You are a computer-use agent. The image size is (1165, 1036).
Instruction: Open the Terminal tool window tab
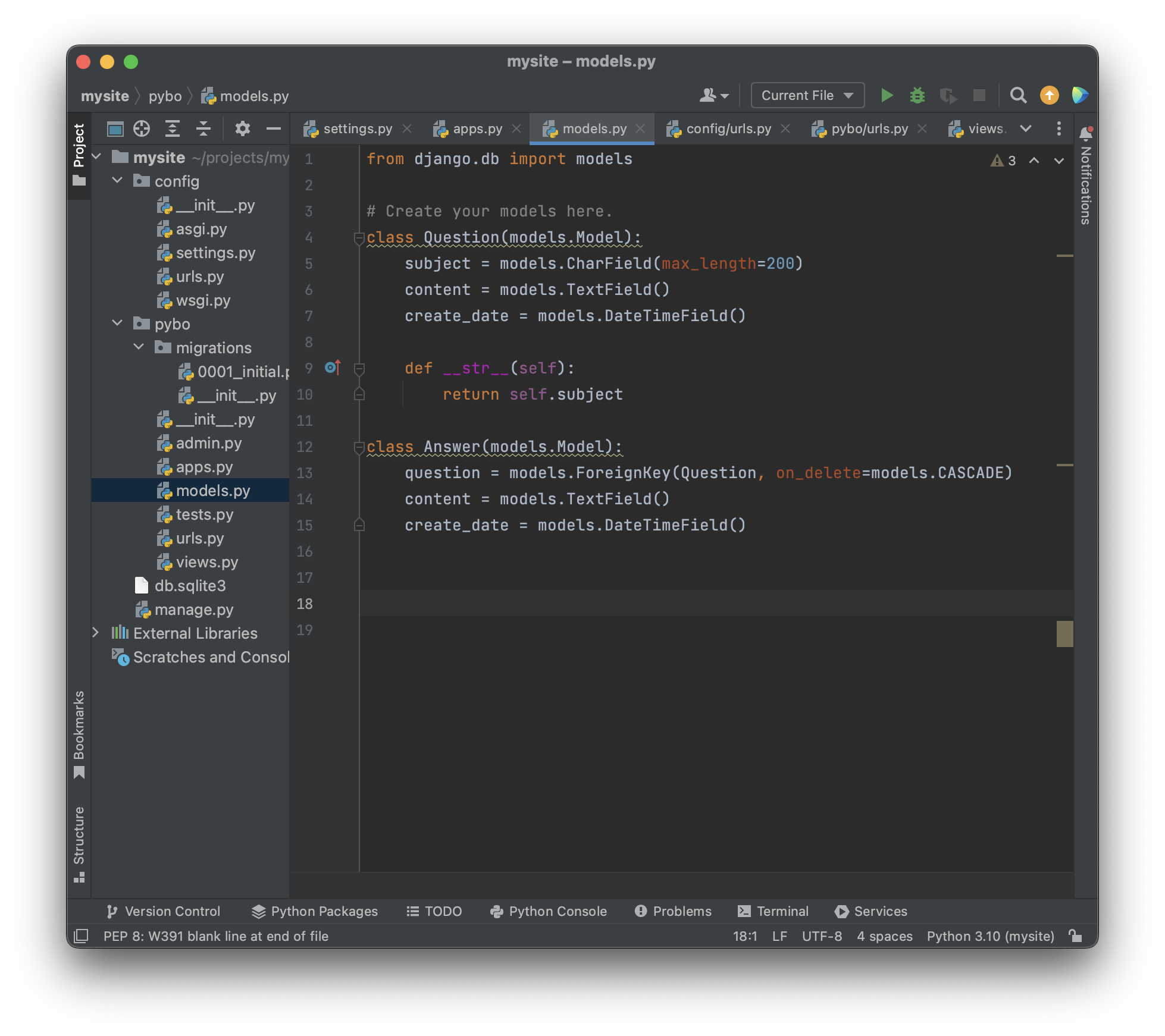773,911
